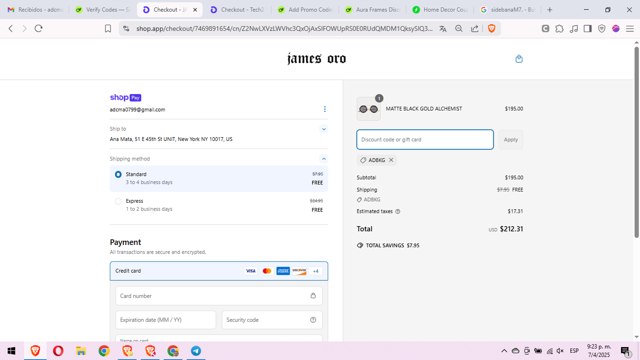This screenshot has height=360, width=640.
Task: Expand the +4 more card types
Action: coord(316,271)
